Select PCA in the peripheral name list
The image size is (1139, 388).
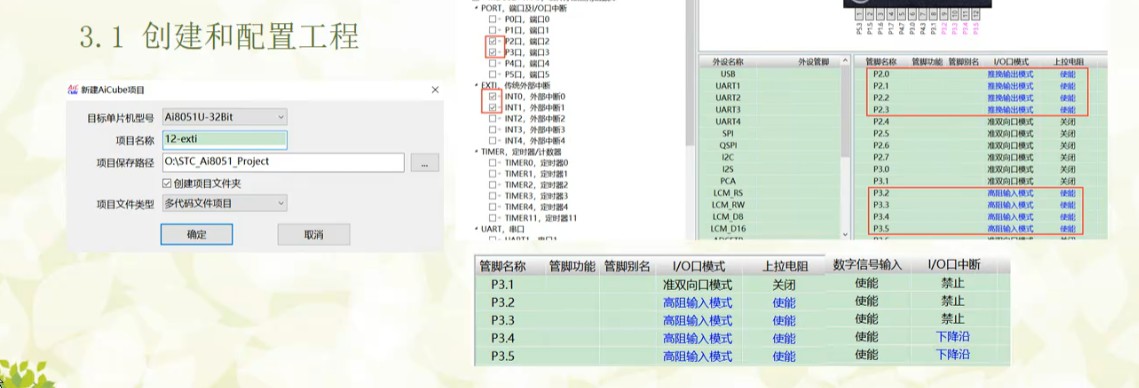(727, 181)
